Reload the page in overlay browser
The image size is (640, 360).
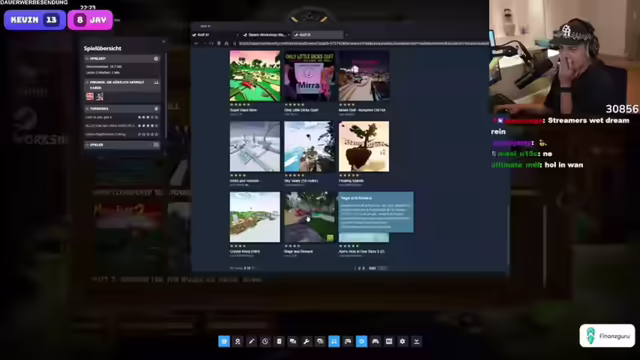[211, 43]
